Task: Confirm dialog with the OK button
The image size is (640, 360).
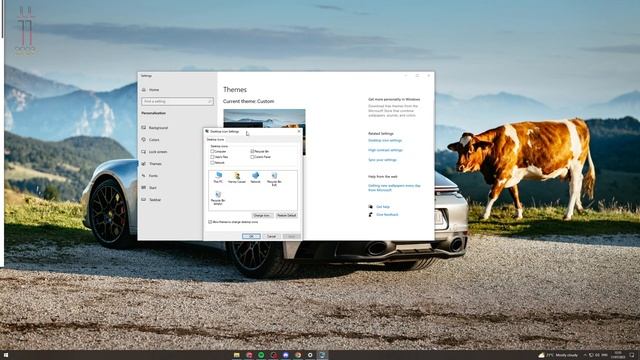Action: coord(251,236)
